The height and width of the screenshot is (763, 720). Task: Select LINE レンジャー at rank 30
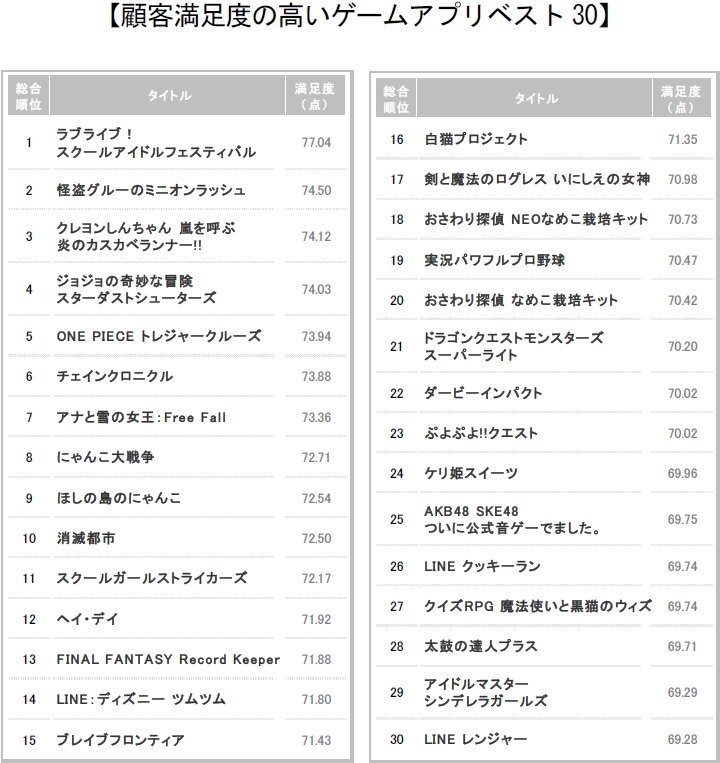(474, 739)
